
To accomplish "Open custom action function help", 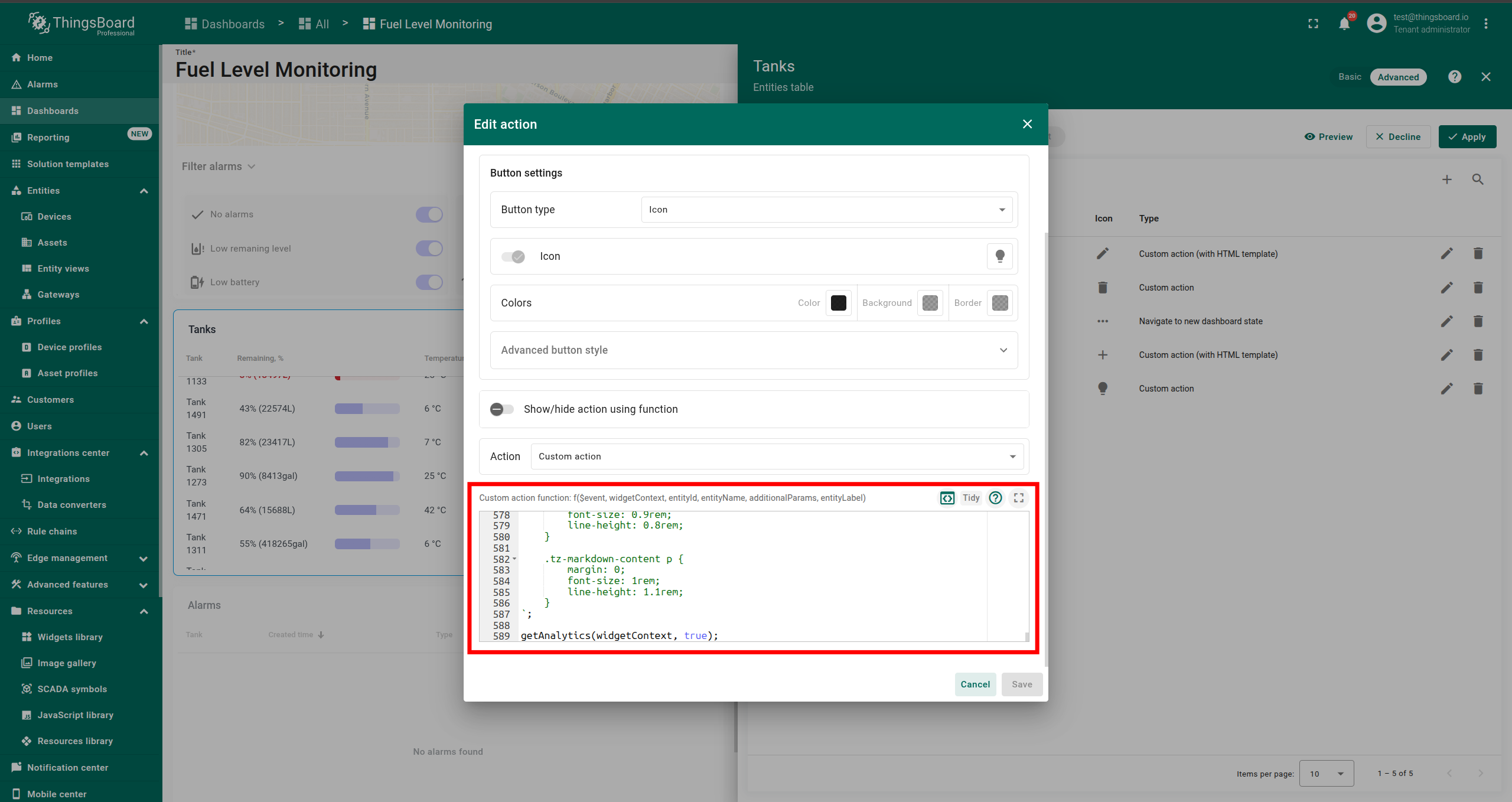I will pyautogui.click(x=995, y=498).
